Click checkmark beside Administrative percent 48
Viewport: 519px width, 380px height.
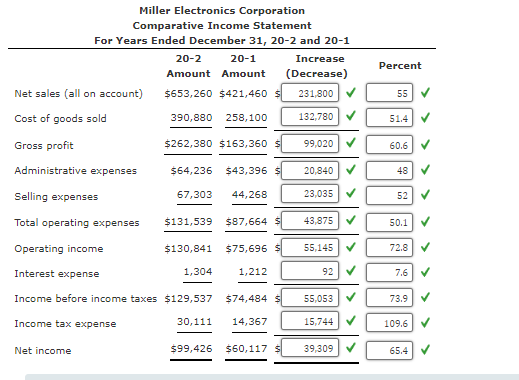[425, 170]
